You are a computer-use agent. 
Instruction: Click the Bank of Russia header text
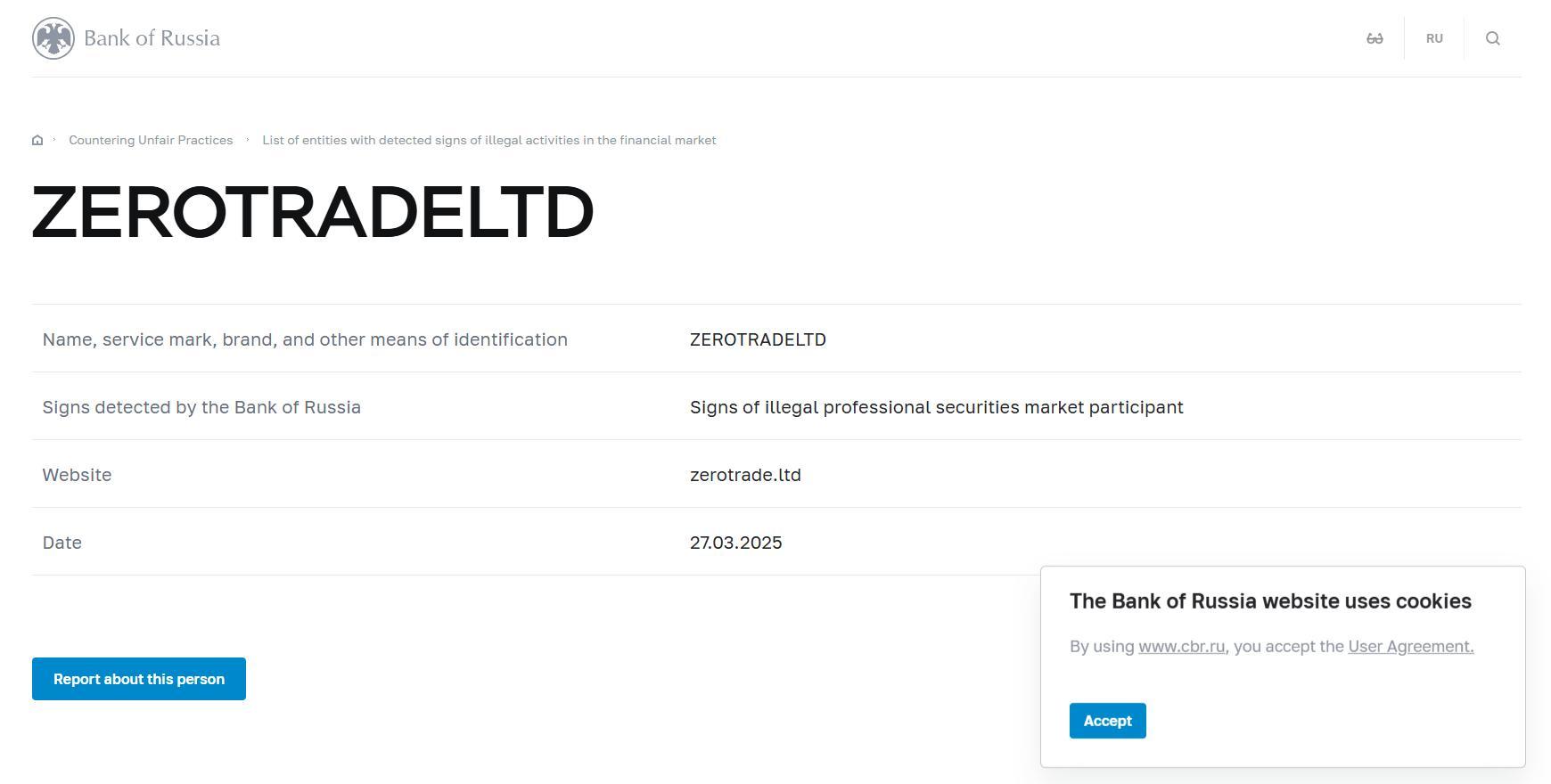click(x=152, y=38)
